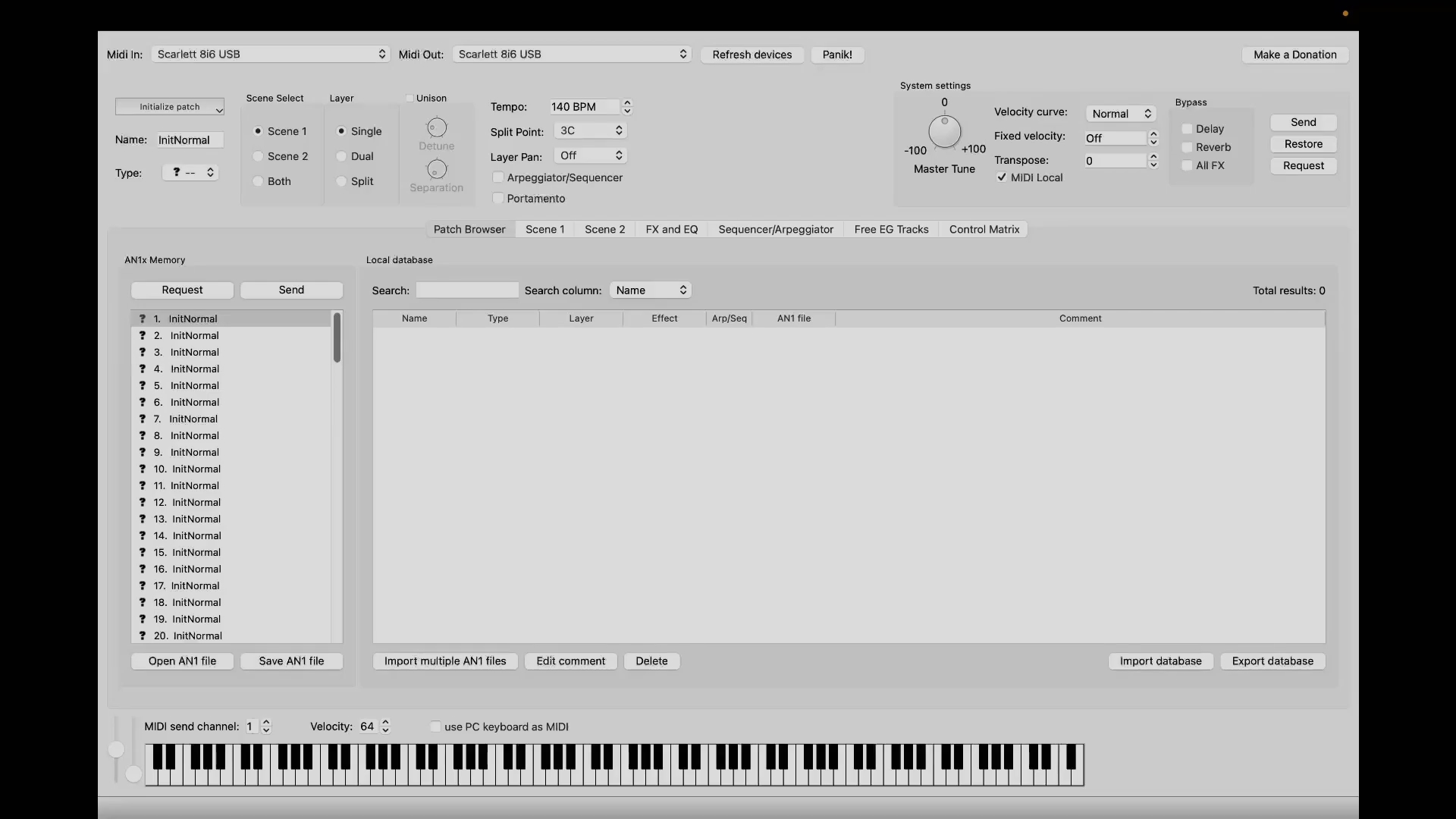Click the pitch wheel slider beside keyboard
The height and width of the screenshot is (819, 1456).
(116, 749)
